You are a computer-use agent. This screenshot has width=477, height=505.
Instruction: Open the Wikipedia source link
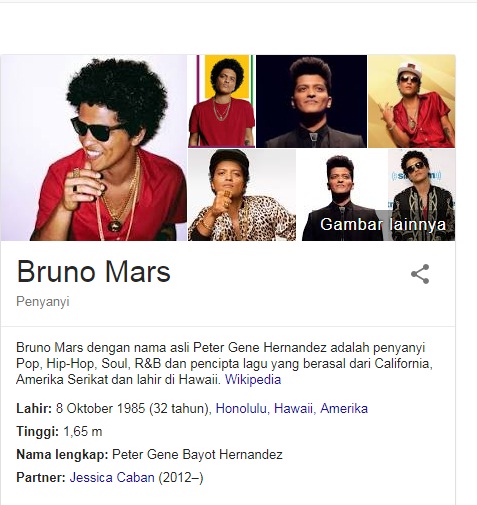[x=253, y=379]
